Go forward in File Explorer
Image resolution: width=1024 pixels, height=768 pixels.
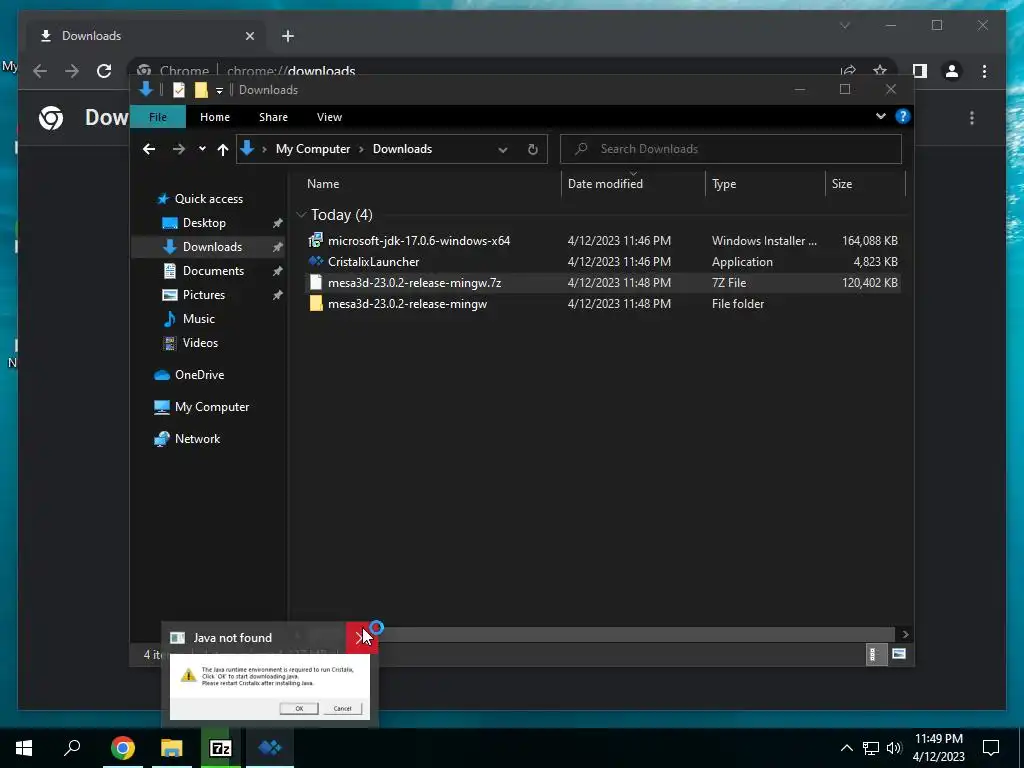pos(178,149)
